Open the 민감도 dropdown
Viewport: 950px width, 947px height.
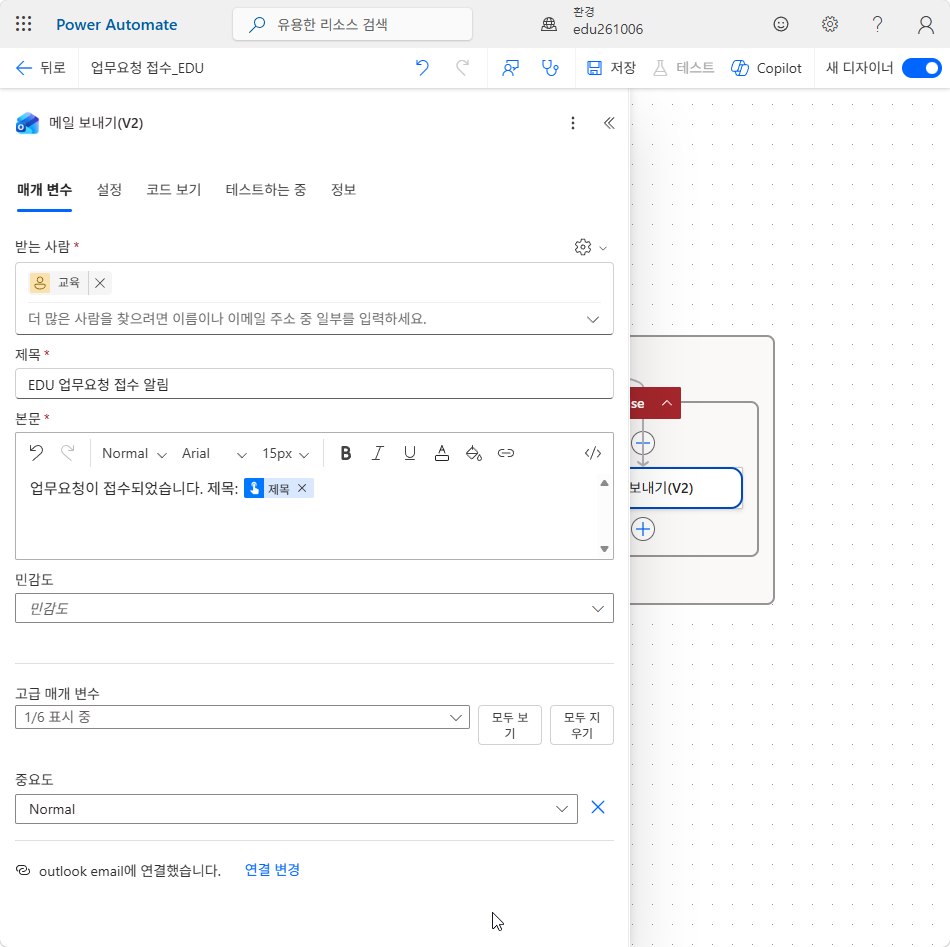coord(314,608)
